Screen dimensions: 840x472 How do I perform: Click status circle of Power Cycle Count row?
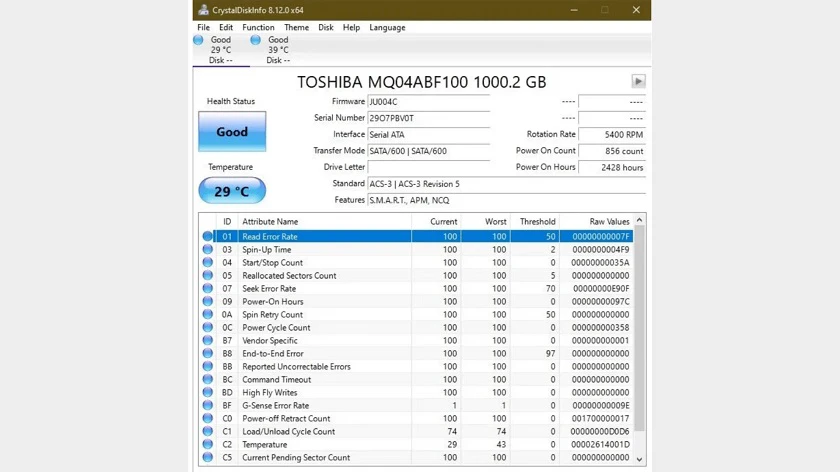tap(207, 327)
